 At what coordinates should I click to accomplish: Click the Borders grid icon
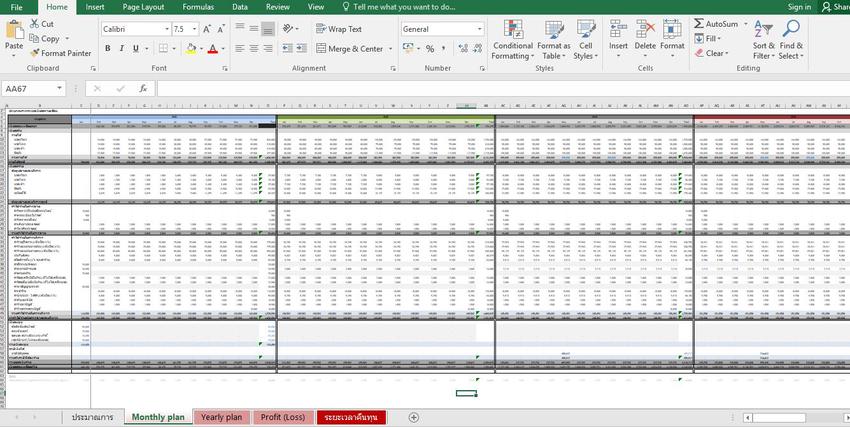pyautogui.click(x=164, y=48)
